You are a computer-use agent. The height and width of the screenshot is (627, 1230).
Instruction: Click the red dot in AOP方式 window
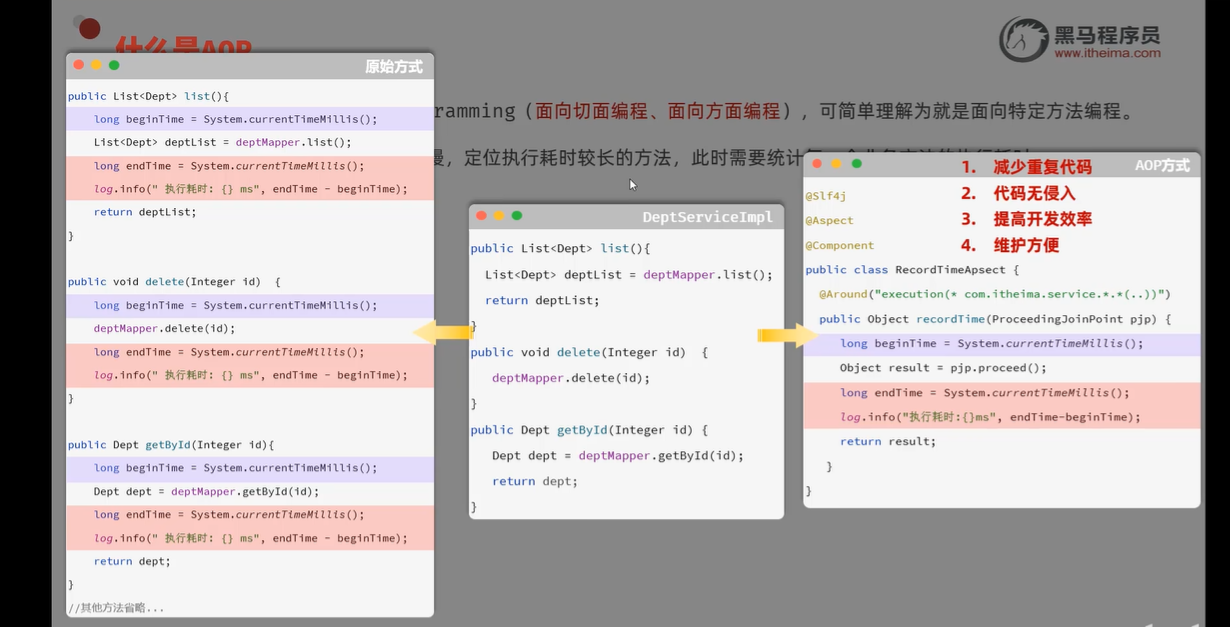tap(817, 164)
